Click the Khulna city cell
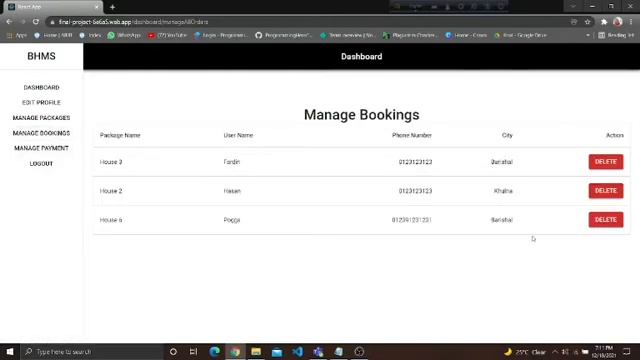The image size is (640, 360). pyautogui.click(x=503, y=191)
